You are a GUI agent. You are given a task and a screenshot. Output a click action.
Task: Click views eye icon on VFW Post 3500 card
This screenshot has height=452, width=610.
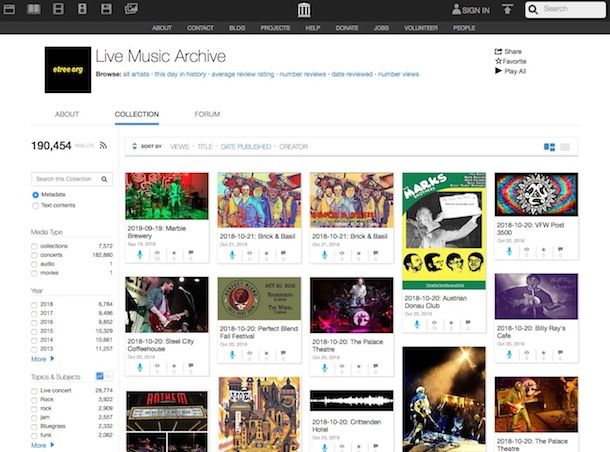[526, 250]
